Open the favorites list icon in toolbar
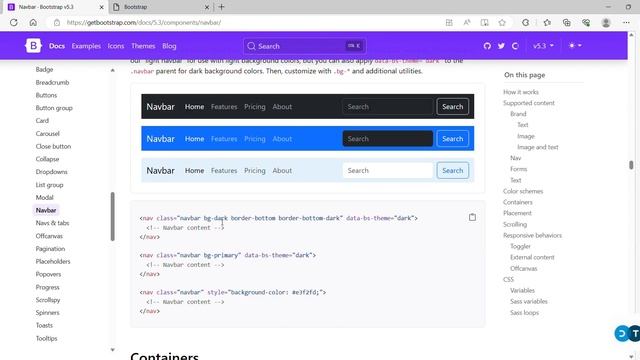The width and height of the screenshot is (640, 360). 547,23
